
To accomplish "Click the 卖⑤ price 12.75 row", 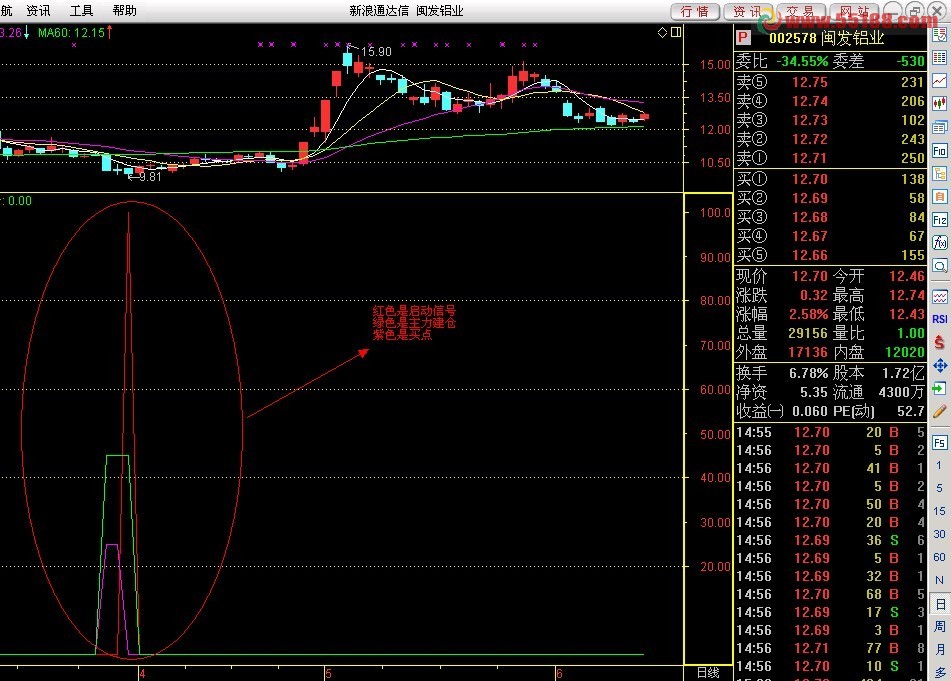I will pos(830,82).
